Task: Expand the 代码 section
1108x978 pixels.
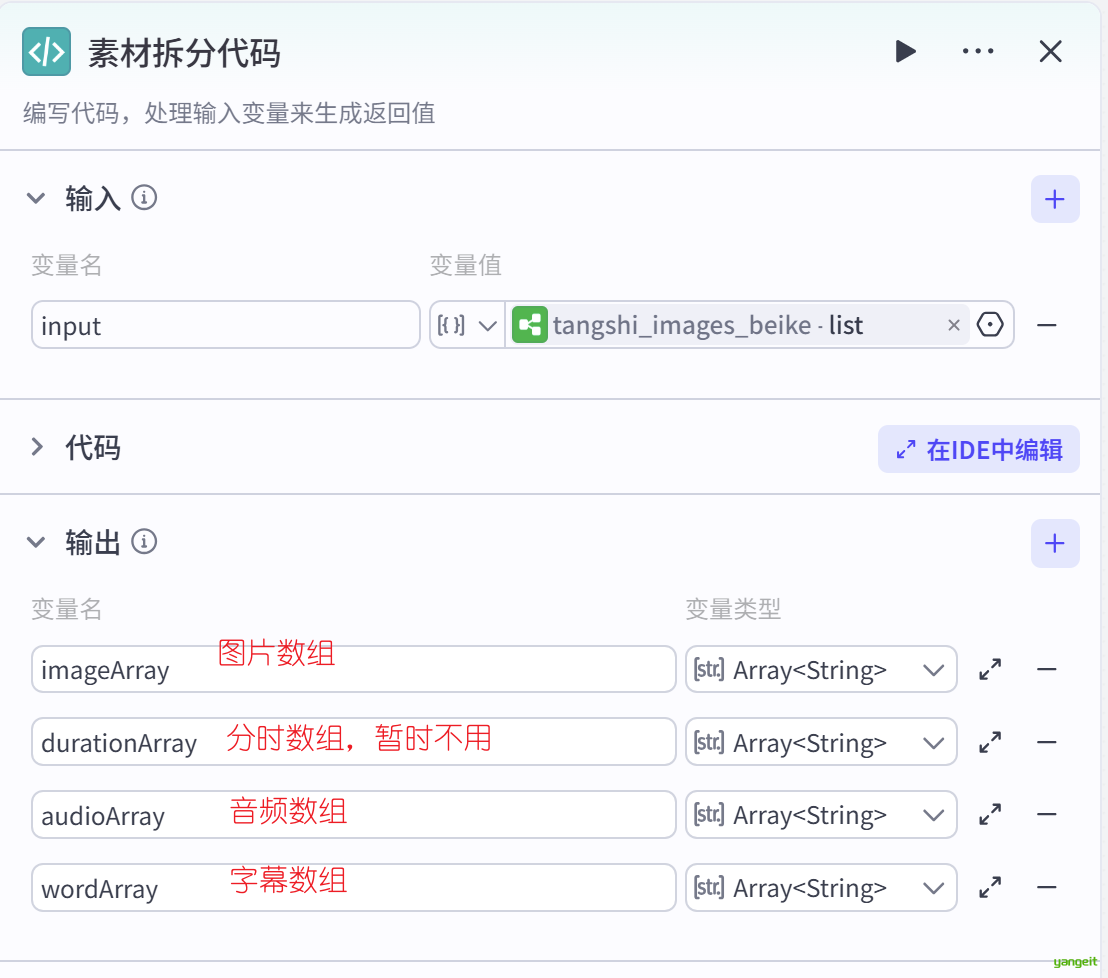Action: [x=37, y=447]
